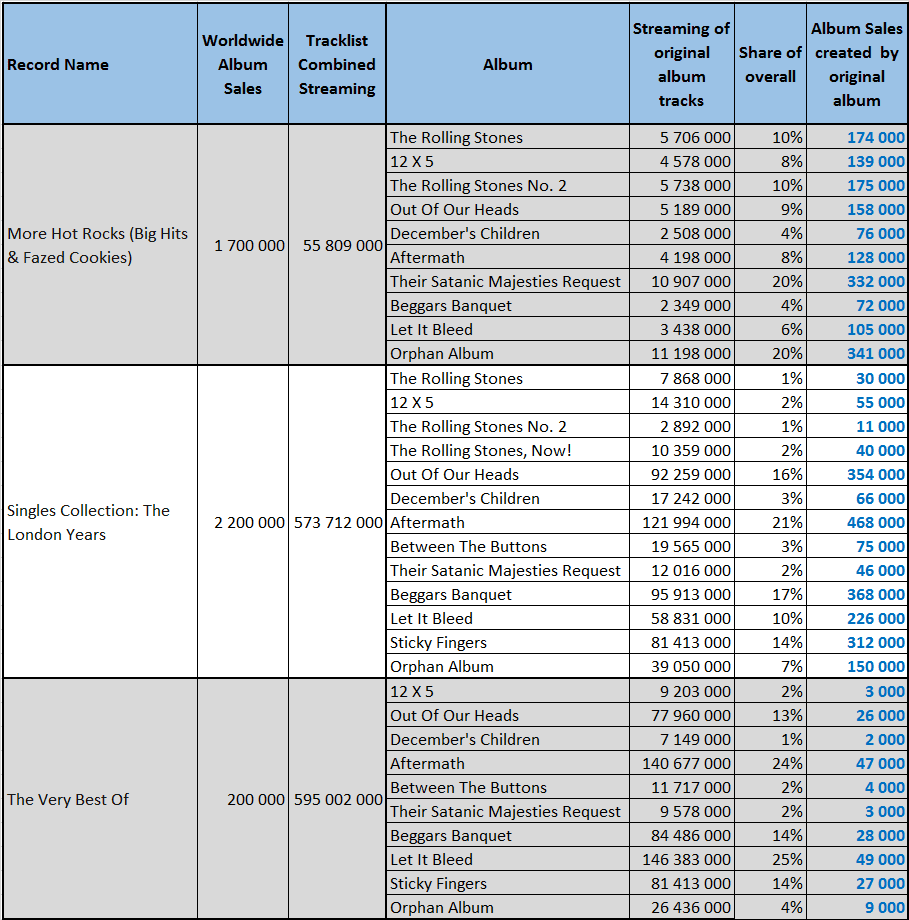Click the Share of overall header
This screenshot has height=920, width=909.
pos(770,64)
